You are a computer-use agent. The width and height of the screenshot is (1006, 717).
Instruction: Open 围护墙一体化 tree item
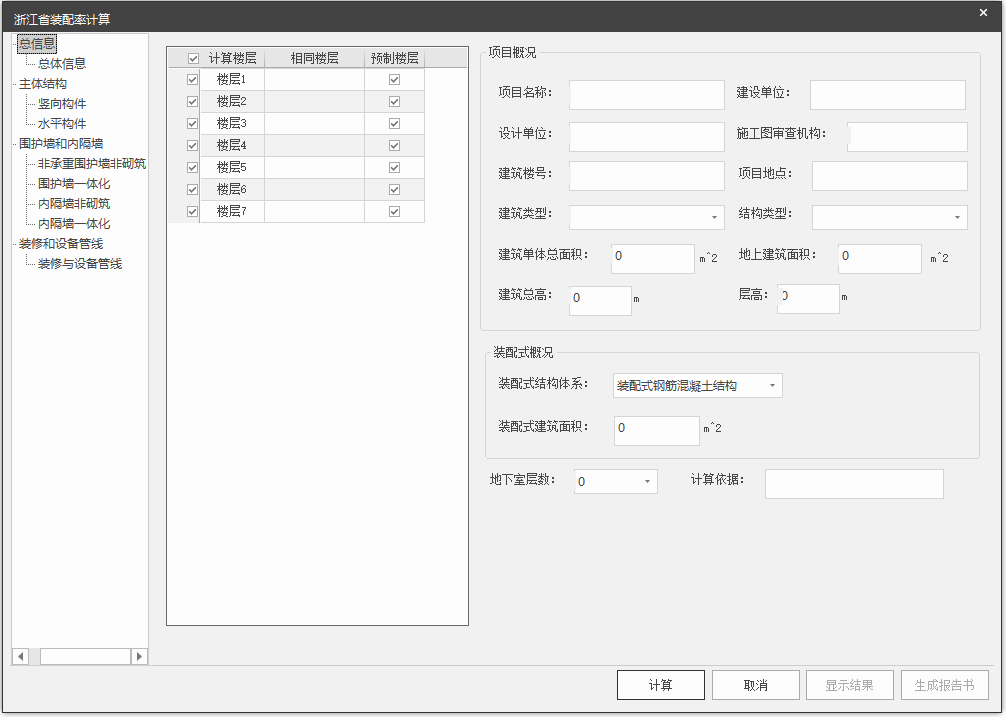(74, 183)
